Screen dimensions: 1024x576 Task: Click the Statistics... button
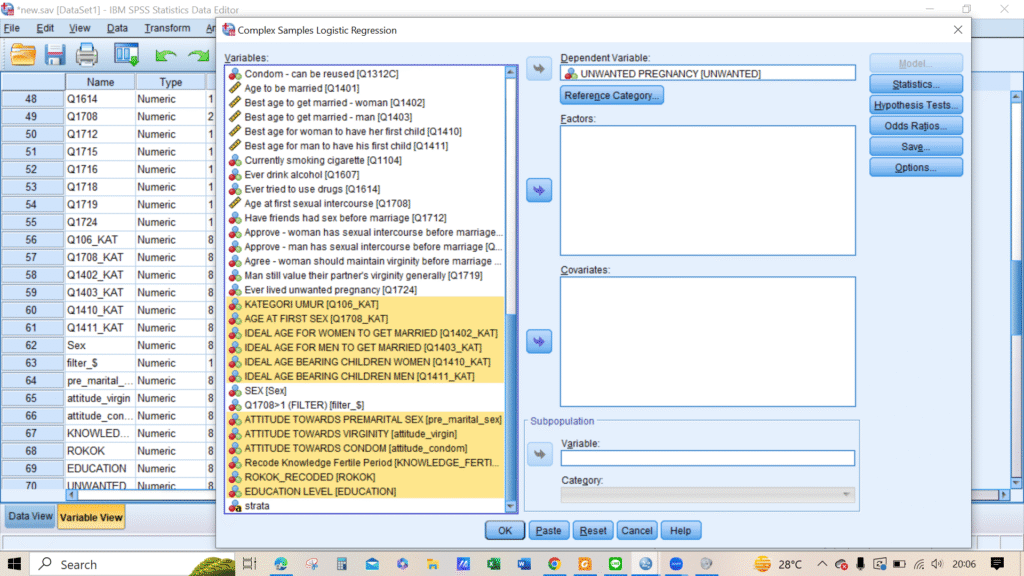[915, 84]
